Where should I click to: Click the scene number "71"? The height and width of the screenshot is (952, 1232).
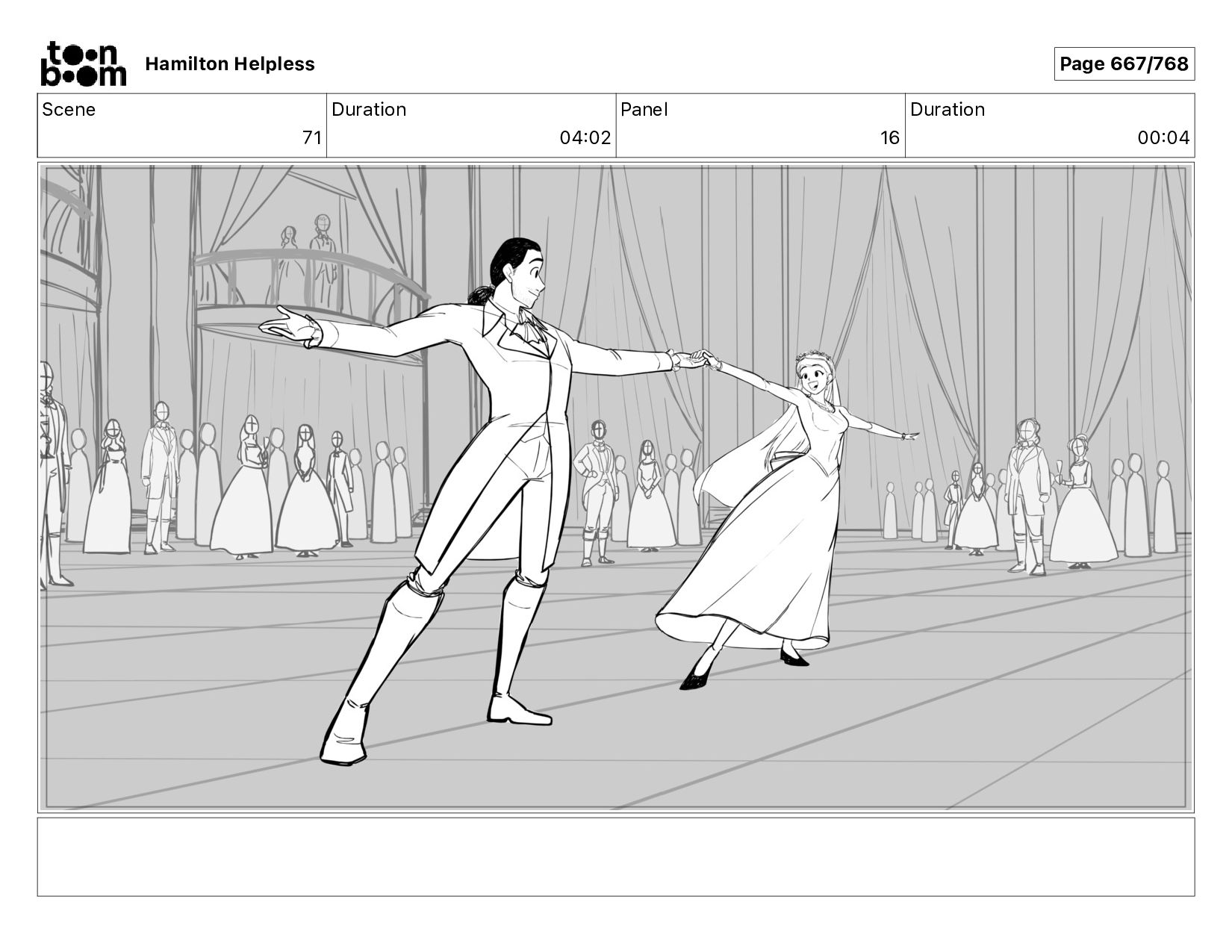[x=312, y=138]
